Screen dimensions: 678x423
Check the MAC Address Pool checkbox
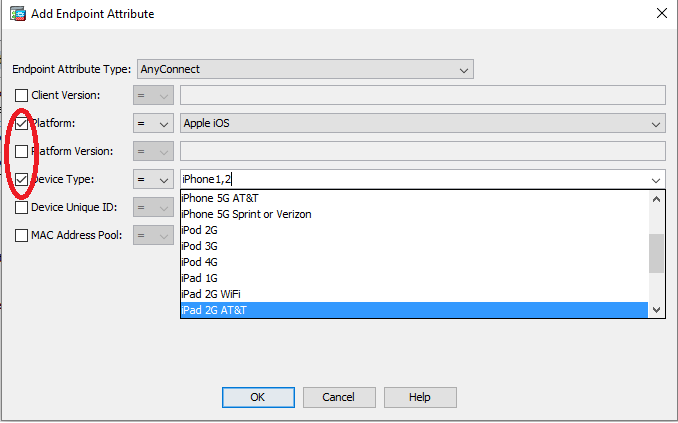click(21, 236)
